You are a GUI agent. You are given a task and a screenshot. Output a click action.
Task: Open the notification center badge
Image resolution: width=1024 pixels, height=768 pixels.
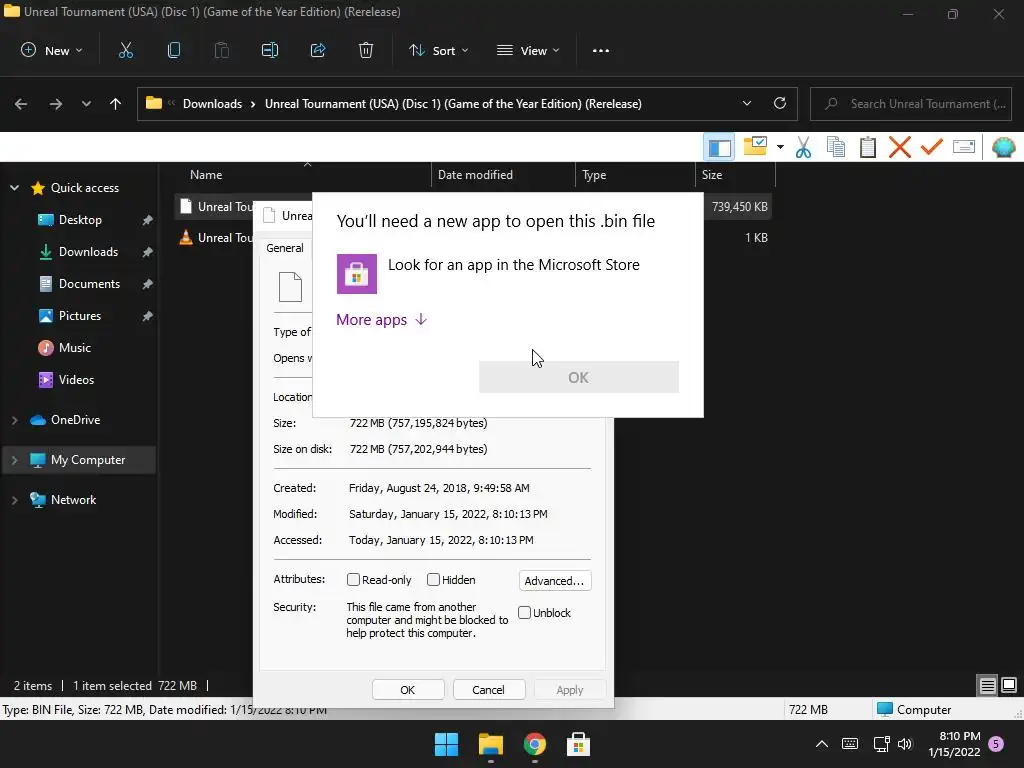click(996, 744)
